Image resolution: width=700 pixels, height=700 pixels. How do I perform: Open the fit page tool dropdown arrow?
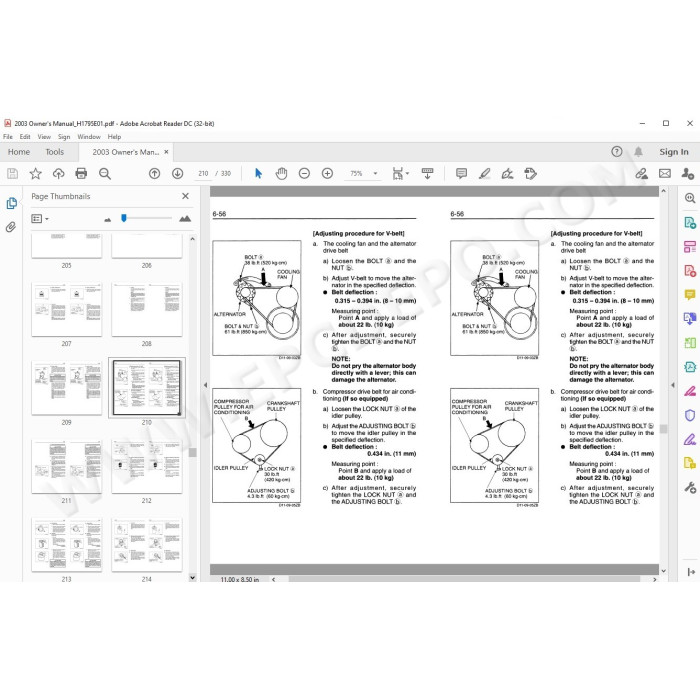click(407, 174)
